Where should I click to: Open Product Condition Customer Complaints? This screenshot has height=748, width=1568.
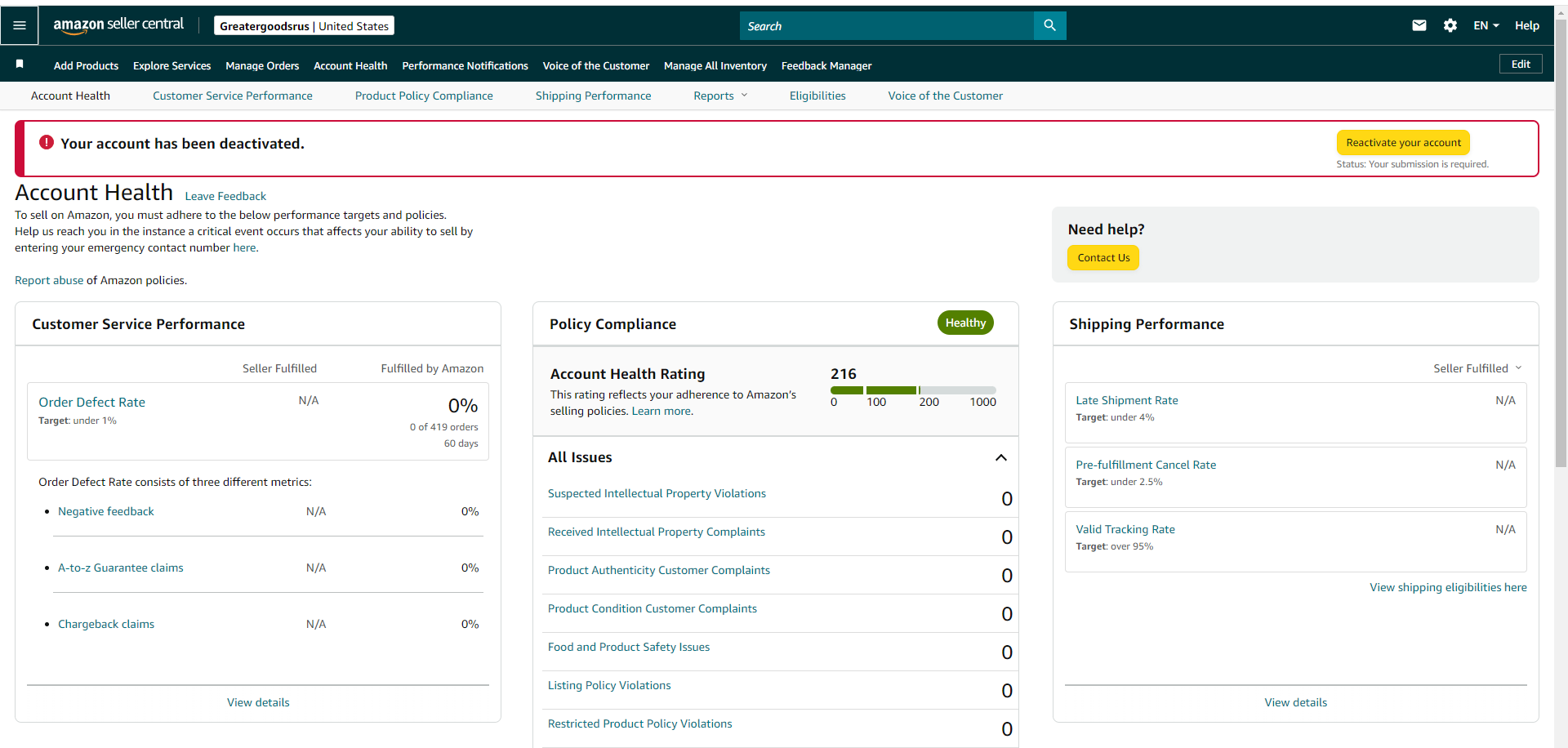tap(652, 608)
